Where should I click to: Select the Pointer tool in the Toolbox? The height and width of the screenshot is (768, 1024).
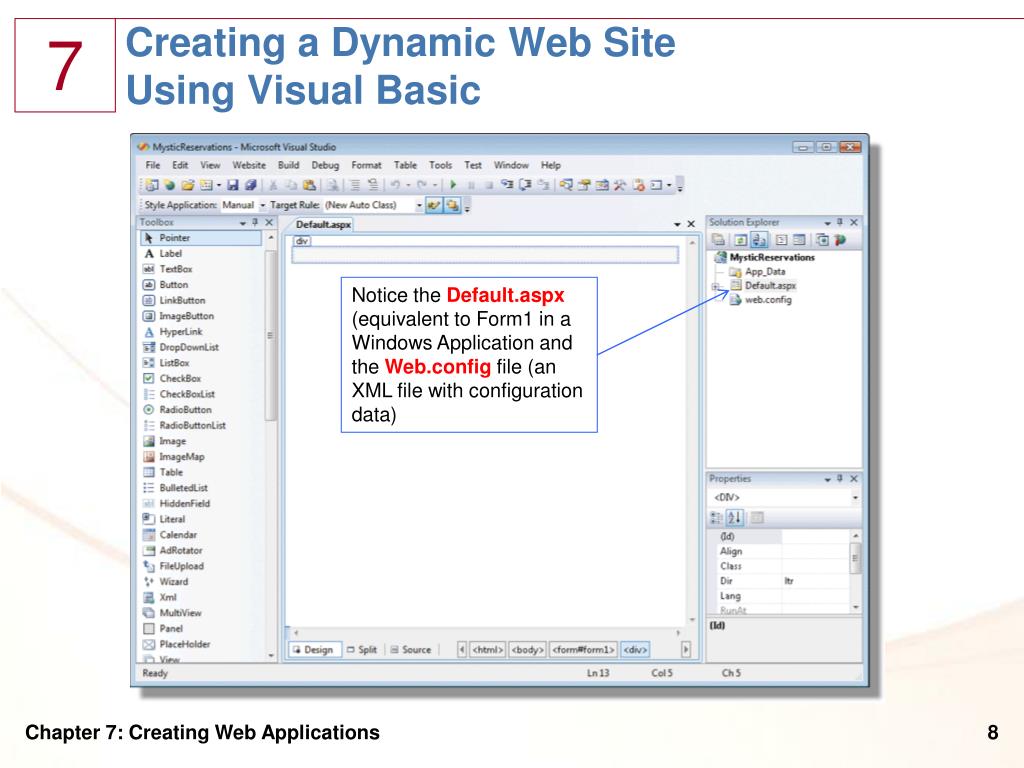(200, 238)
